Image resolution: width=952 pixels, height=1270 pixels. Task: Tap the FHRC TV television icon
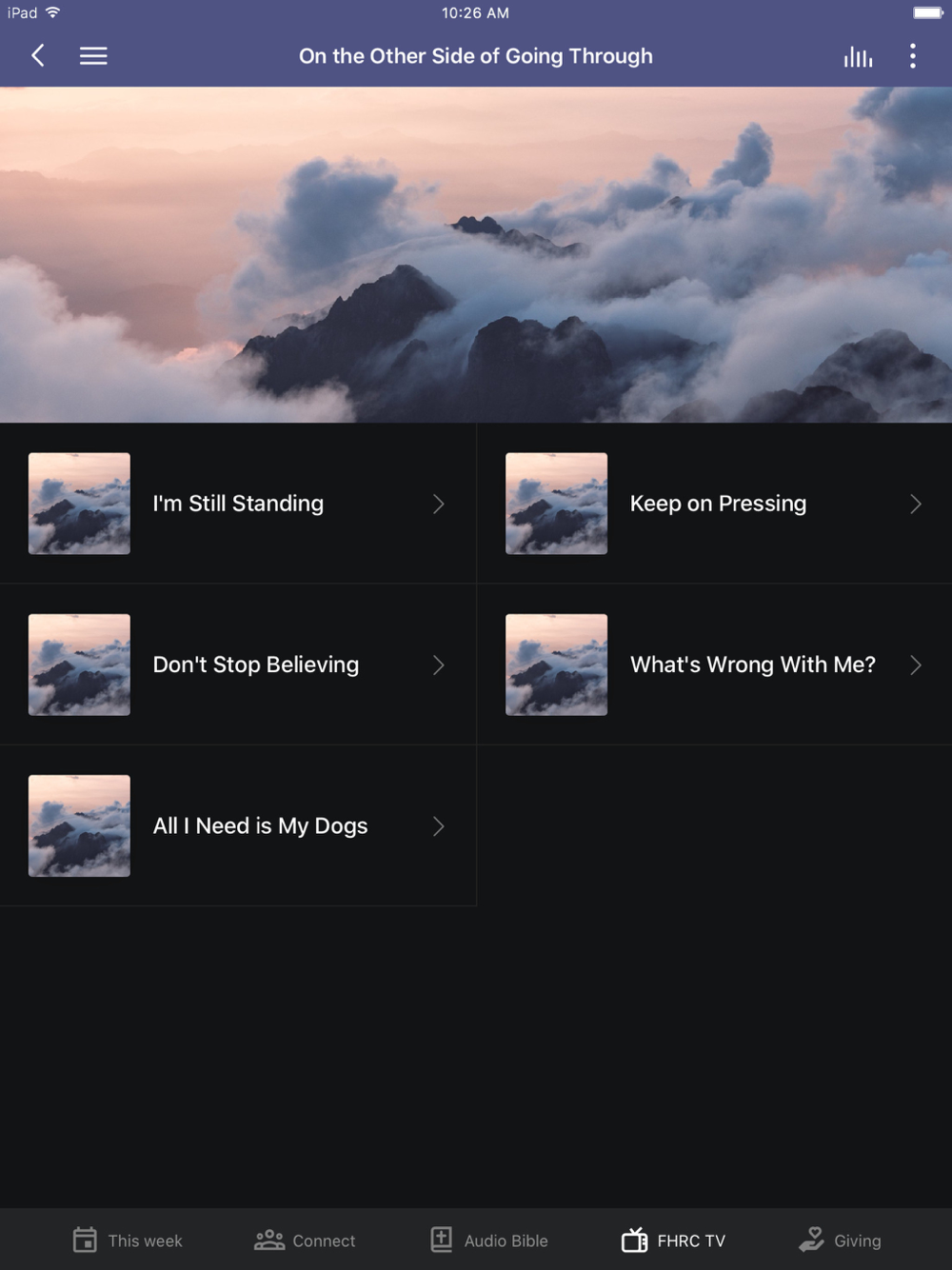point(635,1240)
